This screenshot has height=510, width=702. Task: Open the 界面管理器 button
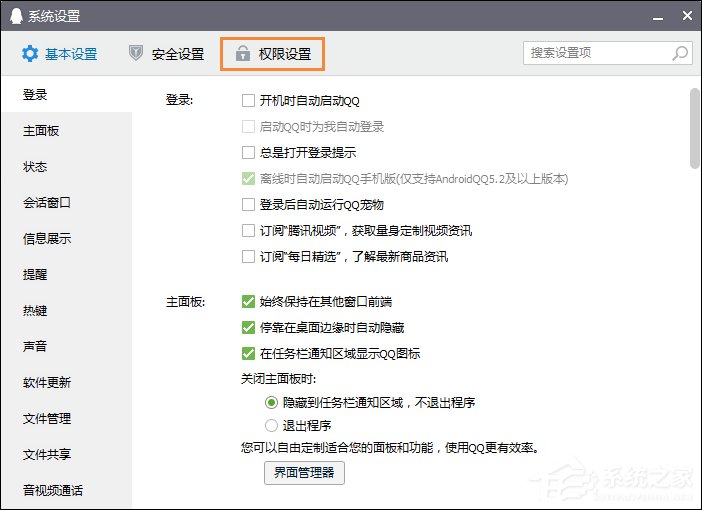[304, 473]
